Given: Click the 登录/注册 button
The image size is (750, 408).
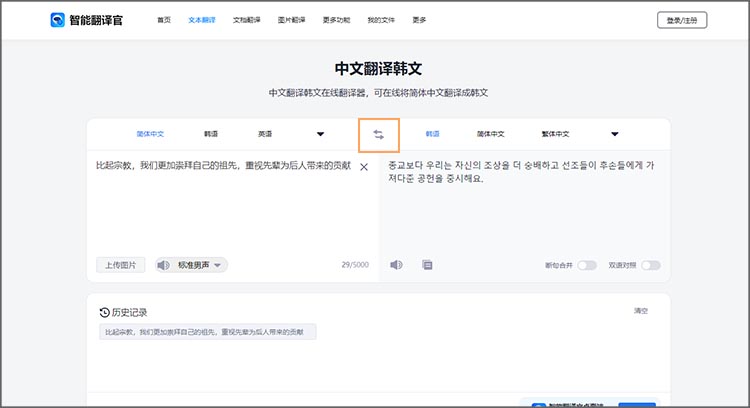Looking at the screenshot, I should (682, 20).
